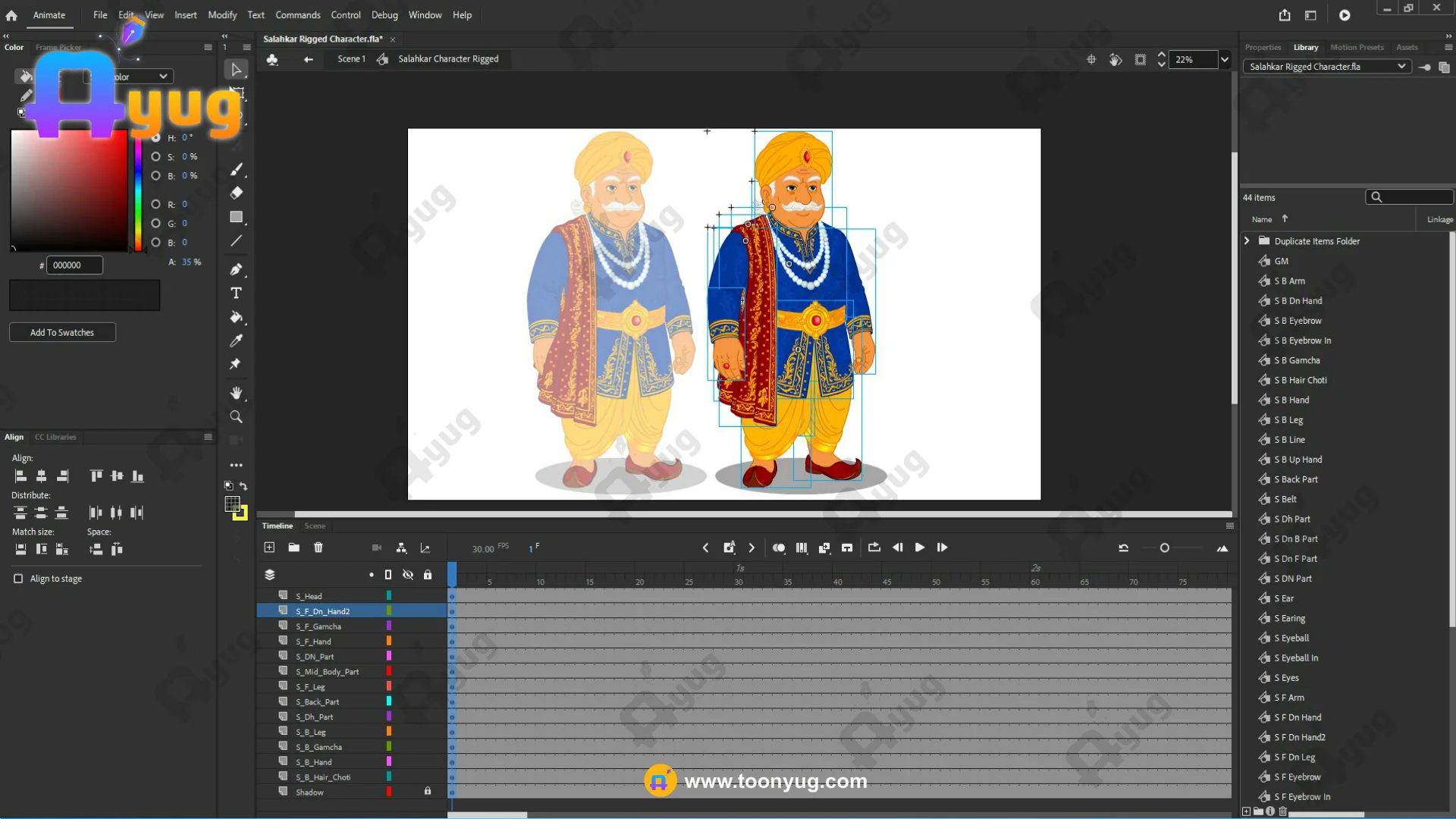
Task: Choose the Zoom magnifier tool
Action: point(236,417)
